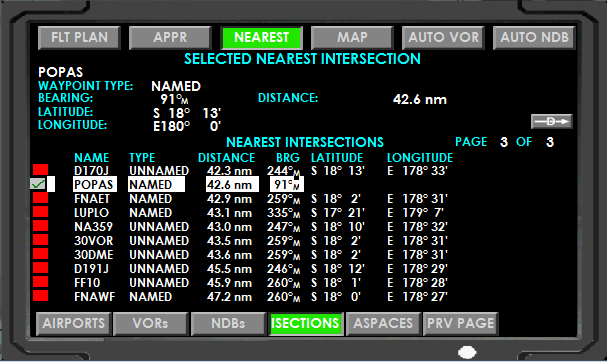Click the highlighted POPAS name cell
The height and width of the screenshot is (362, 607).
click(x=94, y=184)
